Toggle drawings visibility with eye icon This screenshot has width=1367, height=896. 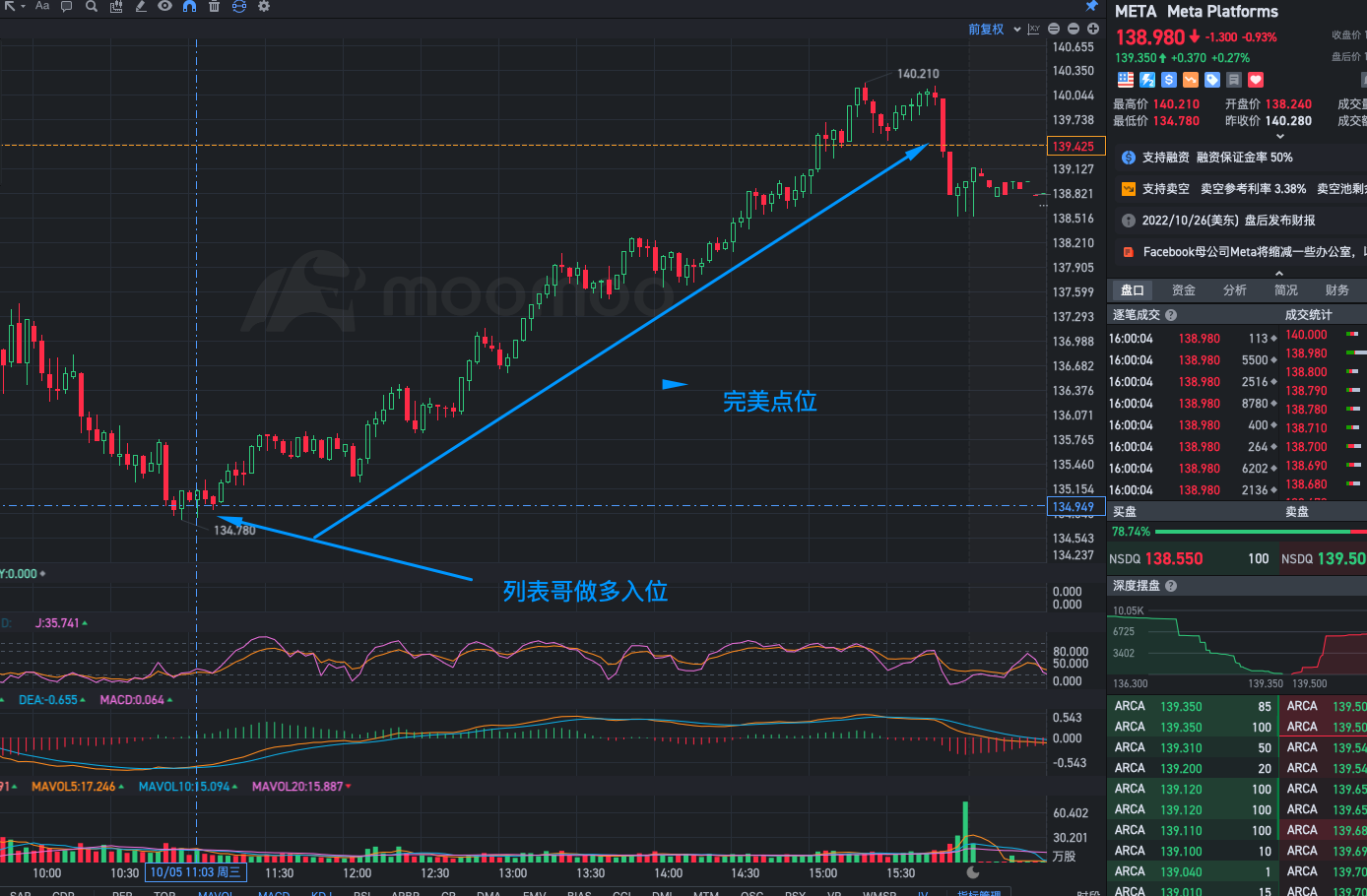164,6
